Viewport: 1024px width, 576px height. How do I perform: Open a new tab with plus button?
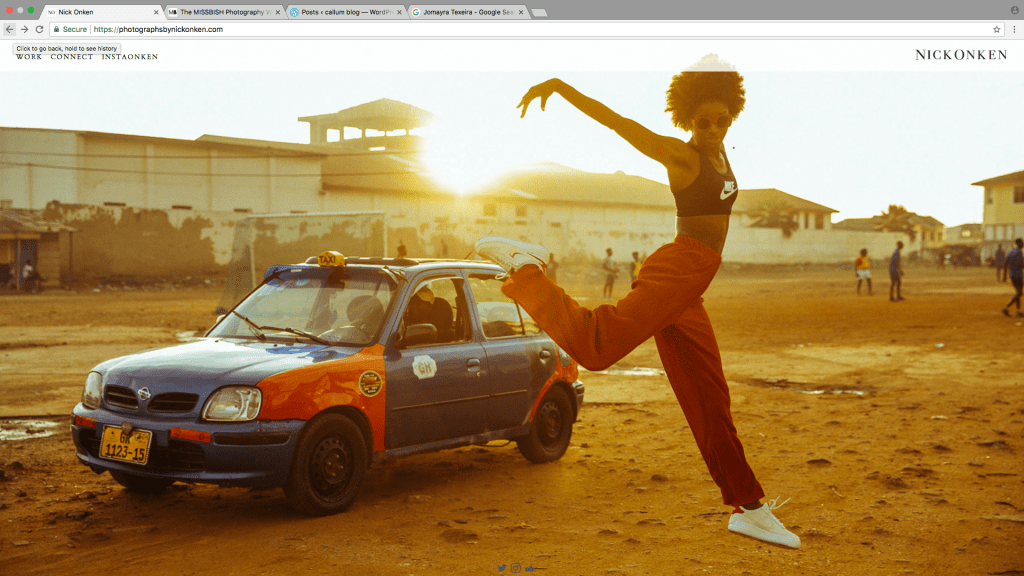[x=539, y=12]
